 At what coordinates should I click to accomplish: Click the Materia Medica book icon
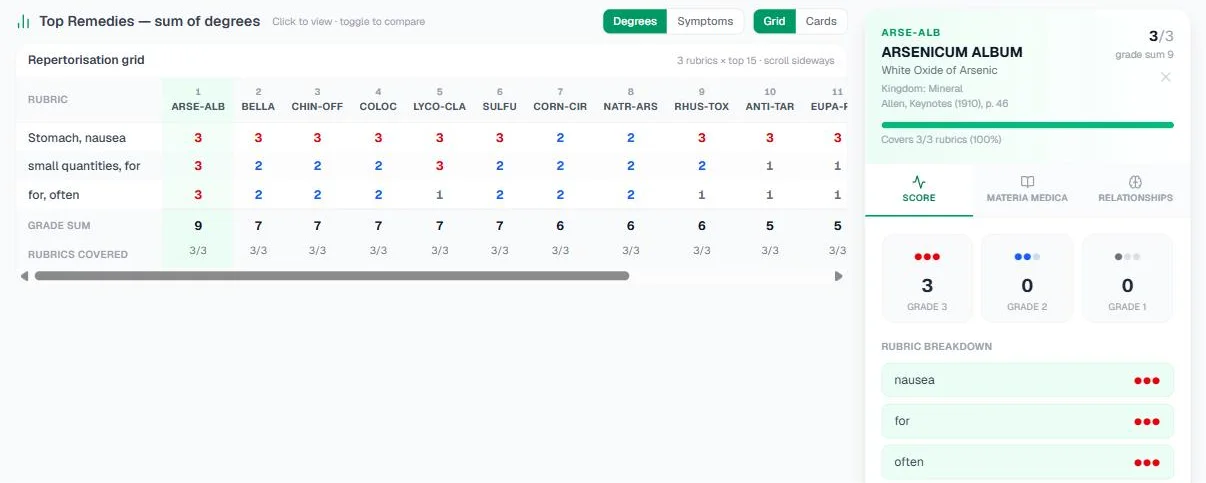[x=1027, y=182]
